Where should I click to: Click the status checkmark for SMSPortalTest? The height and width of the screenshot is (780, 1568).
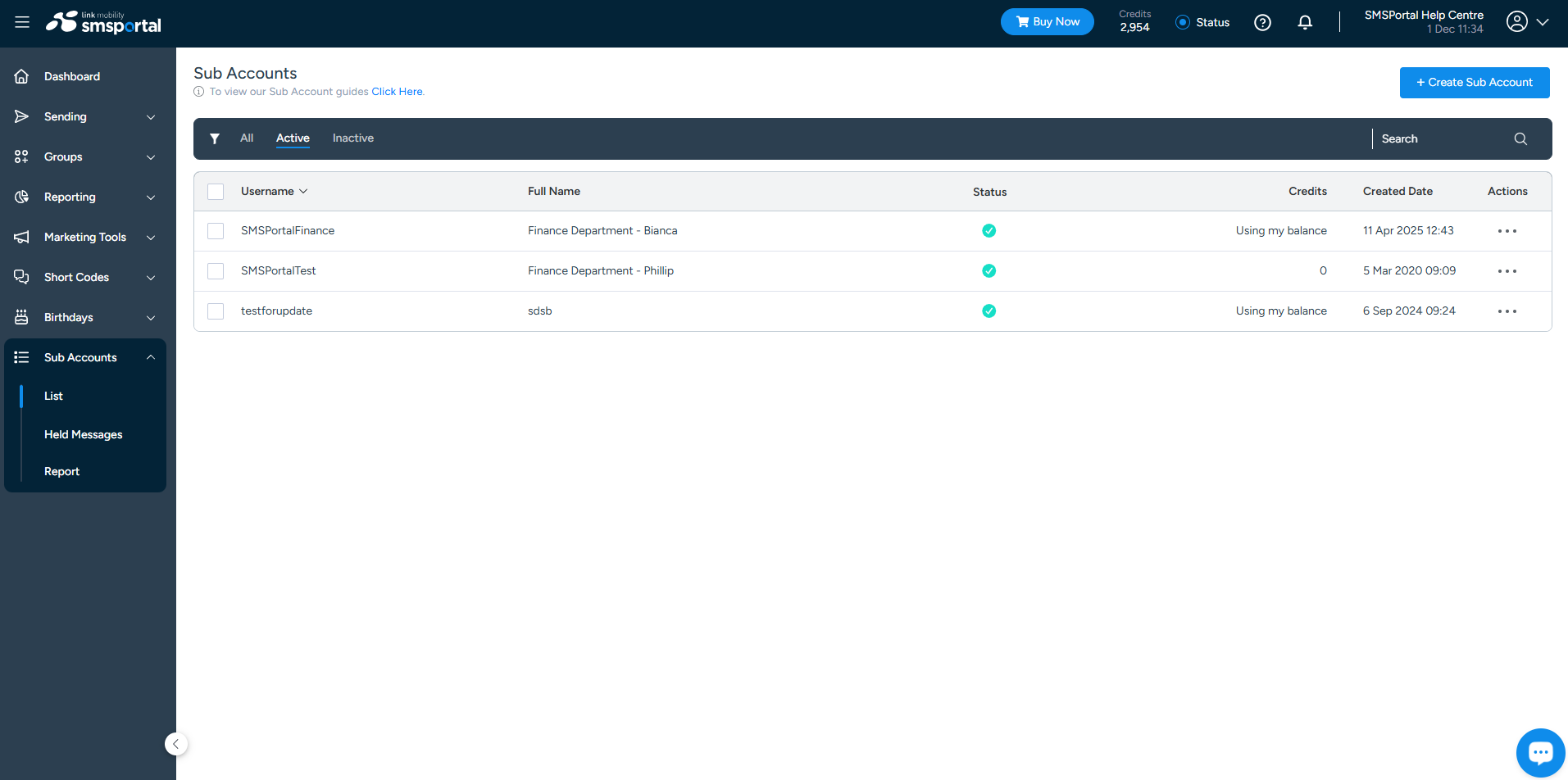pos(989,271)
